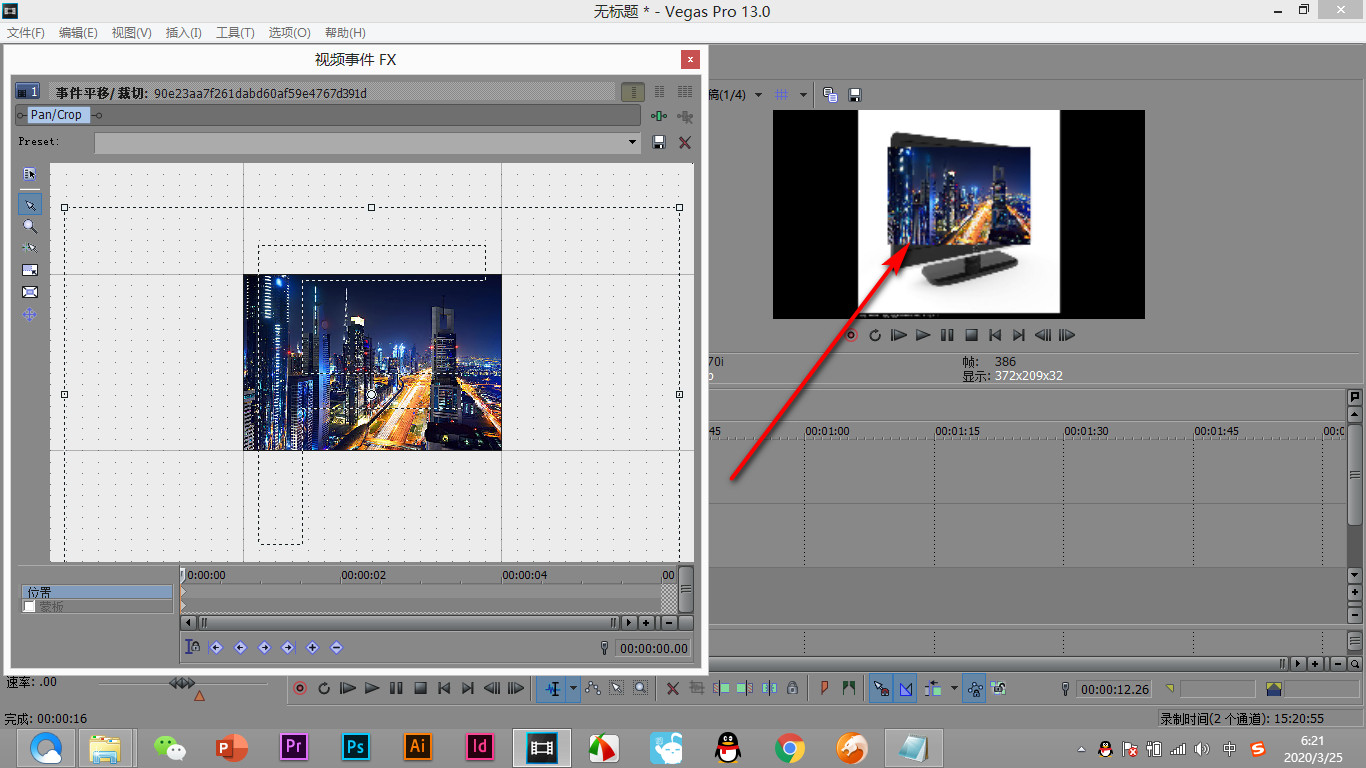Toggle Sync Cursor in keyframe controller
This screenshot has width=1366, height=768.
193,648
